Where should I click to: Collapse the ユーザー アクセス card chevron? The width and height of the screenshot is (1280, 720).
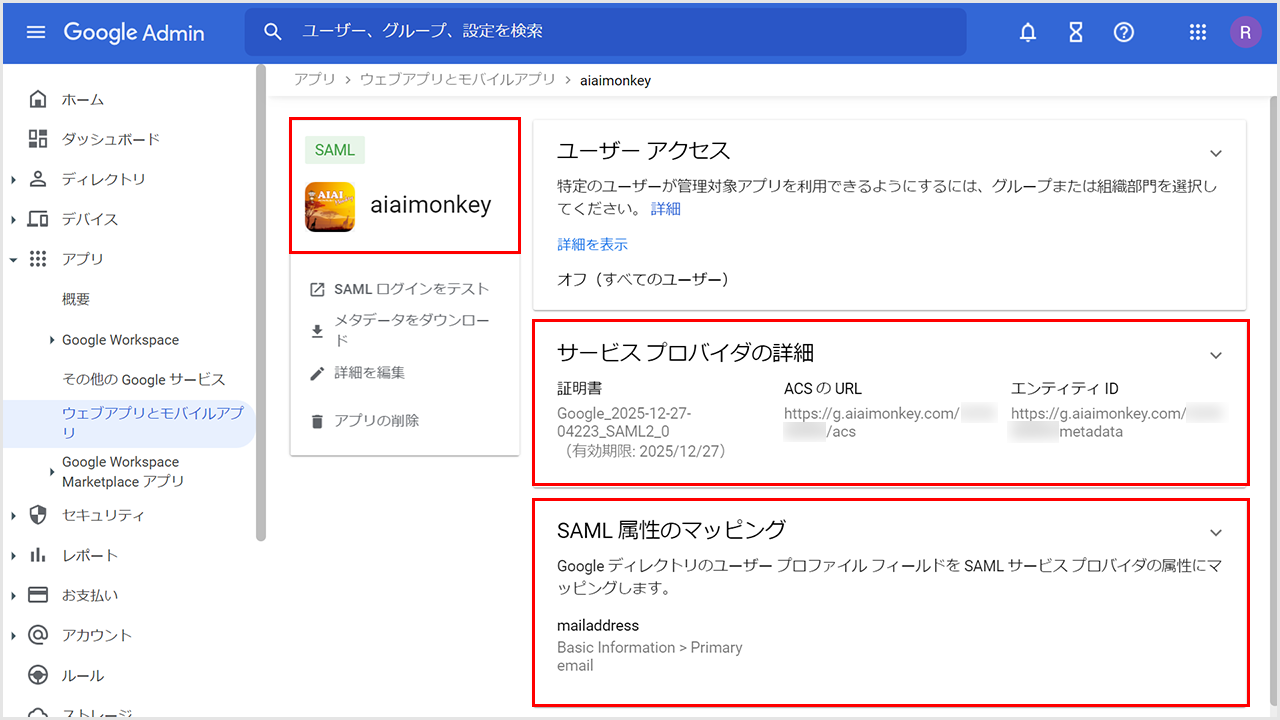tap(1216, 153)
